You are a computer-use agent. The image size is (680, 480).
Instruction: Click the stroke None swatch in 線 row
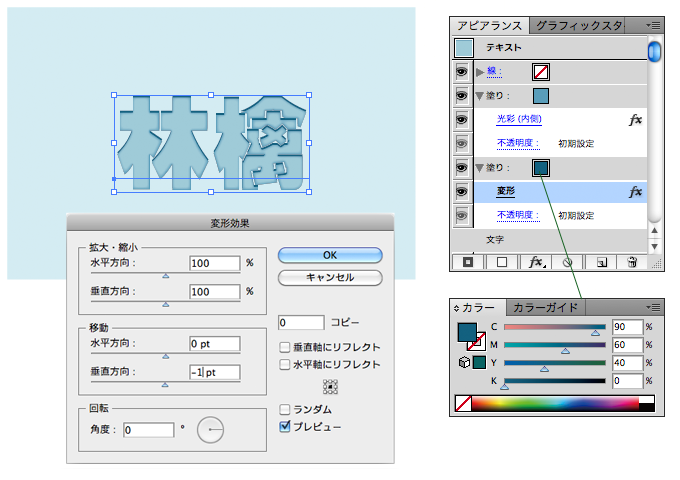pos(541,72)
